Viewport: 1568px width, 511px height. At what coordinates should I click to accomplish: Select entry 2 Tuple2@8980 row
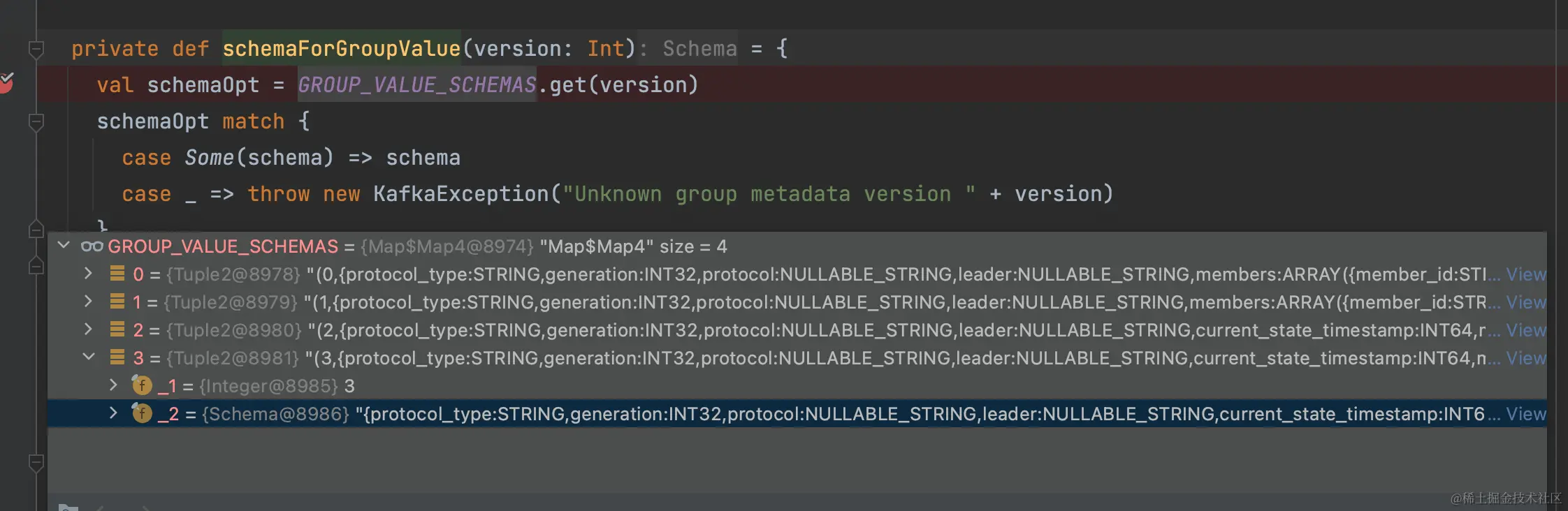click(797, 330)
